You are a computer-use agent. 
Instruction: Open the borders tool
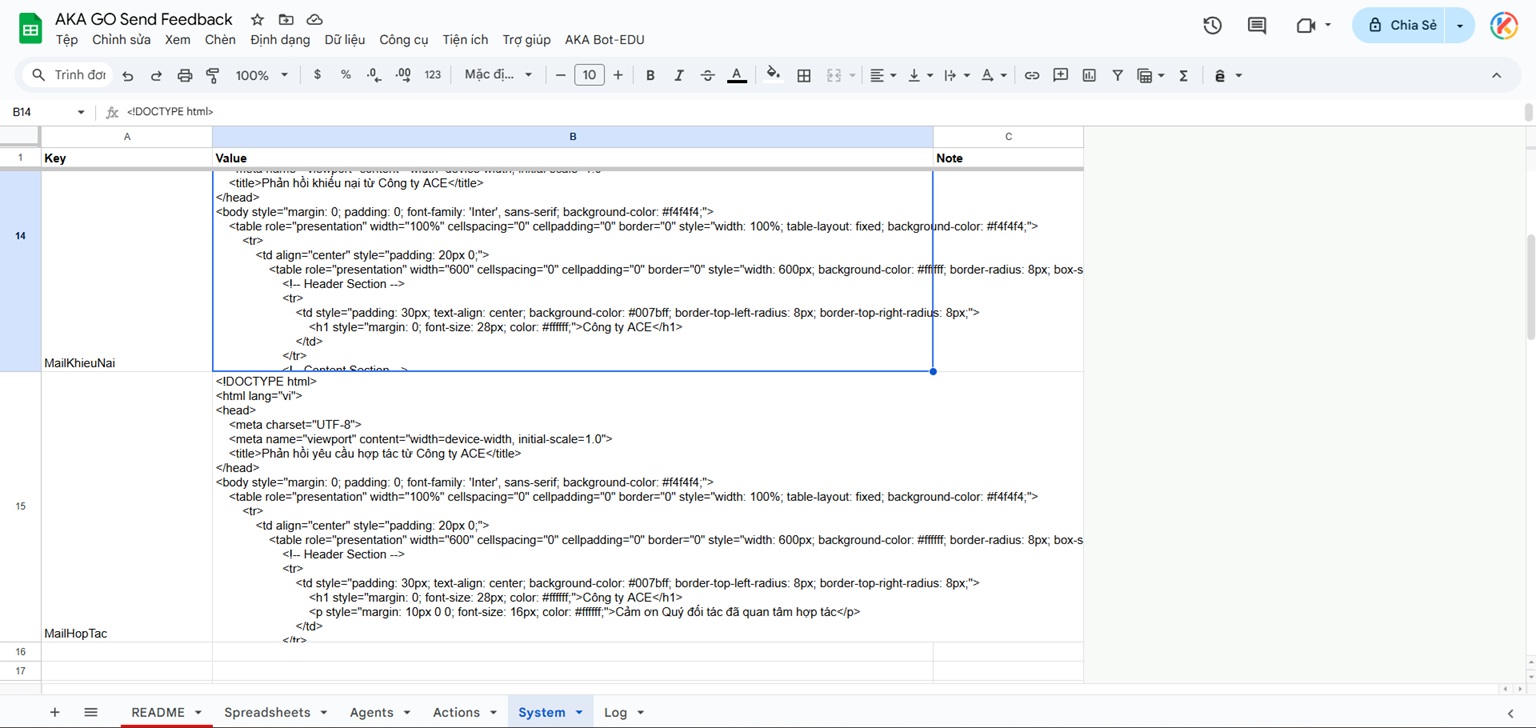coord(803,75)
